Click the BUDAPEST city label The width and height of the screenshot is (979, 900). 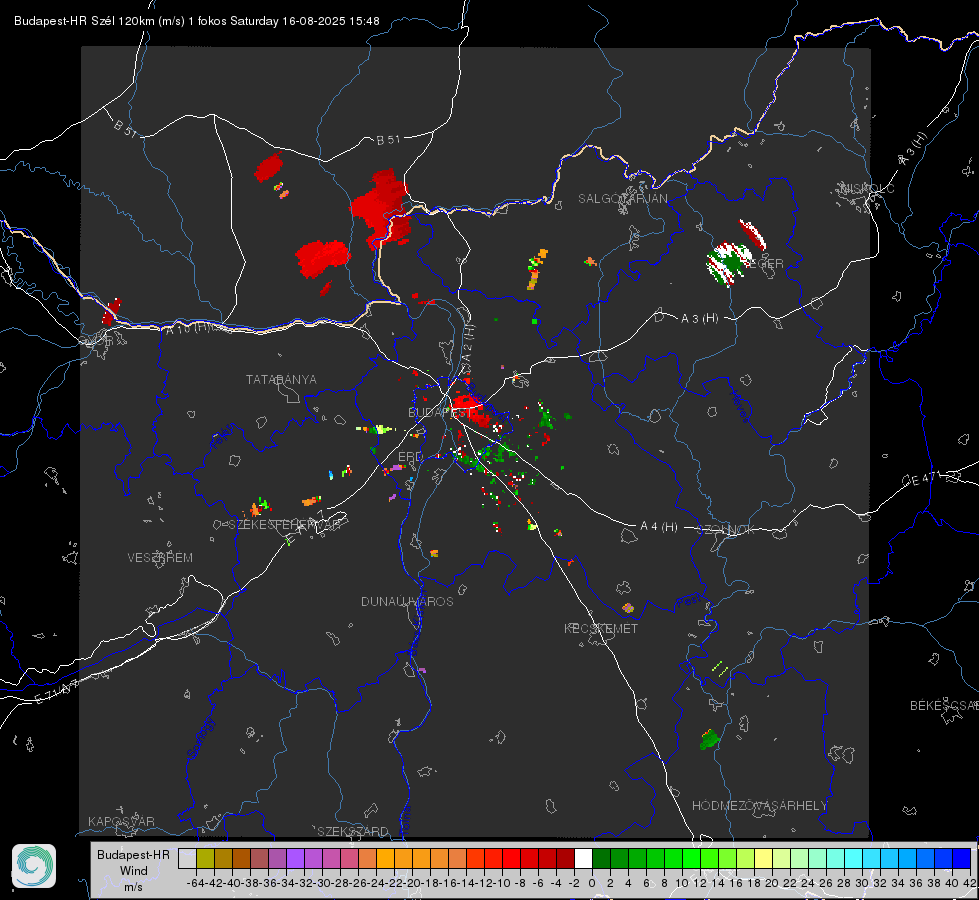[440, 412]
